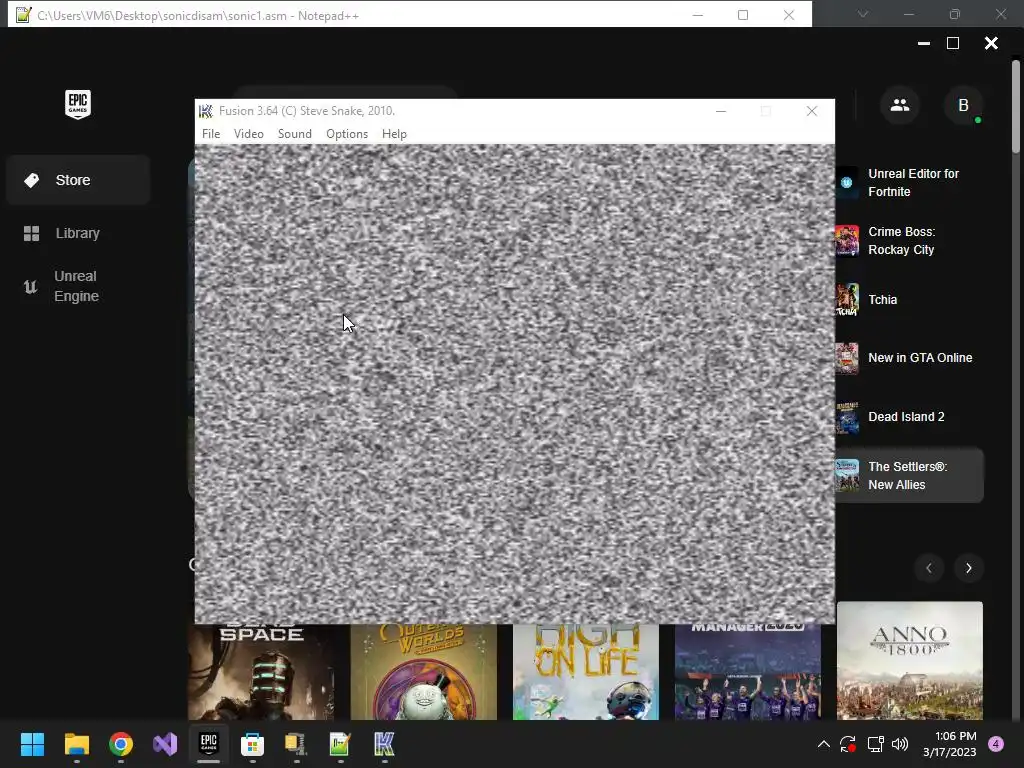
Task: Minimize the Epic Games launcher window
Action: click(923, 43)
